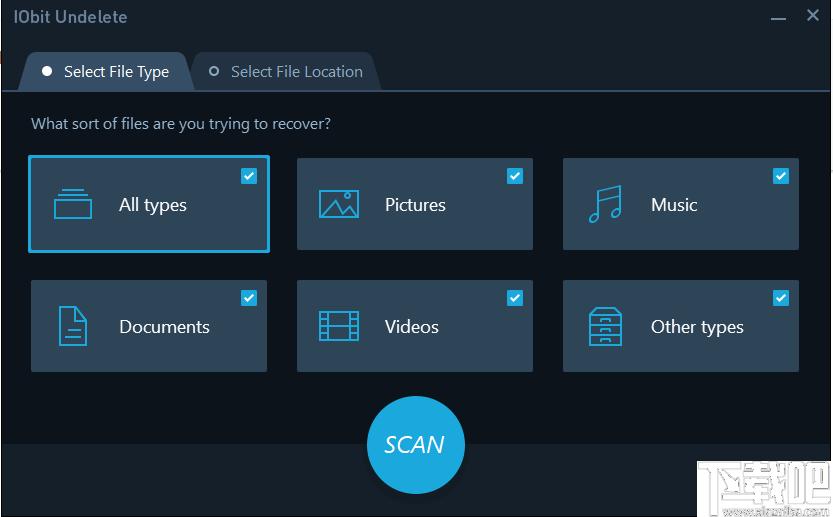Open the Select File Type tab
833x517 pixels.
[104, 72]
